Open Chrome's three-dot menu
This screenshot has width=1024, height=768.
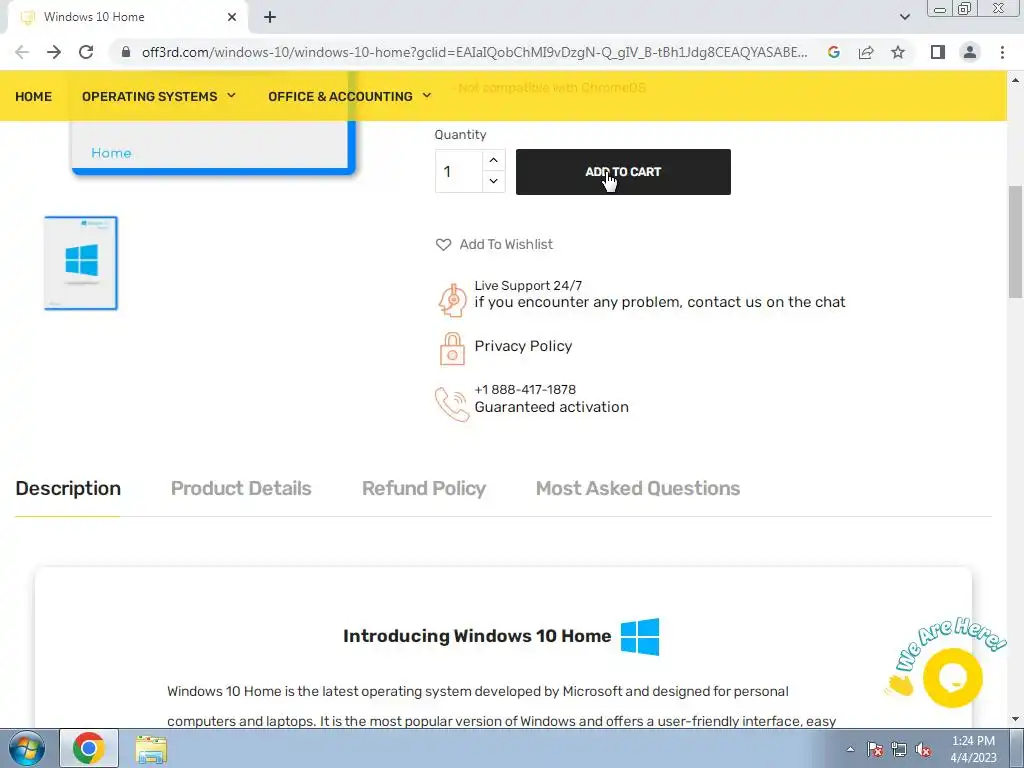pos(1002,52)
